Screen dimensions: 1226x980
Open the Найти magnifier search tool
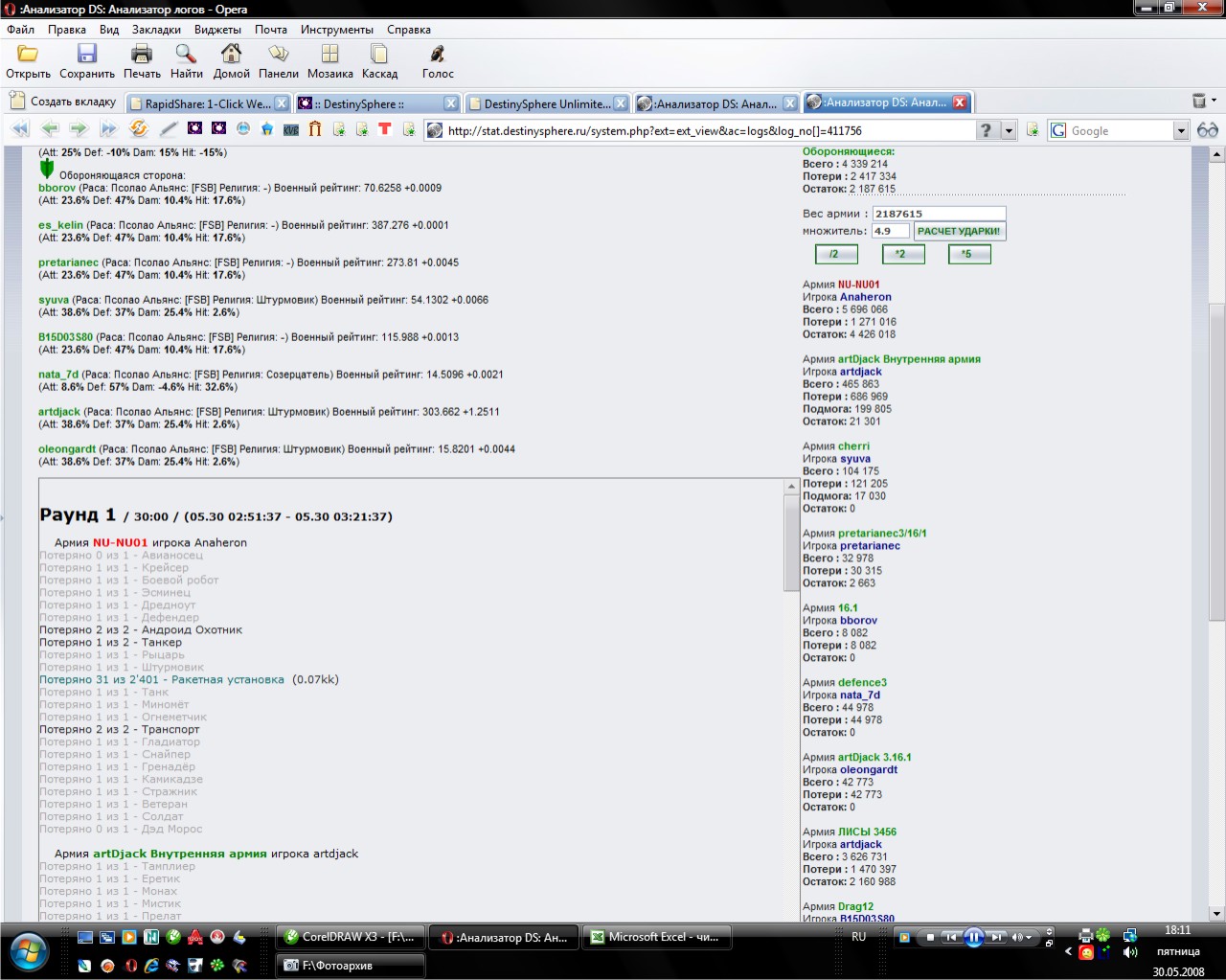(x=186, y=54)
